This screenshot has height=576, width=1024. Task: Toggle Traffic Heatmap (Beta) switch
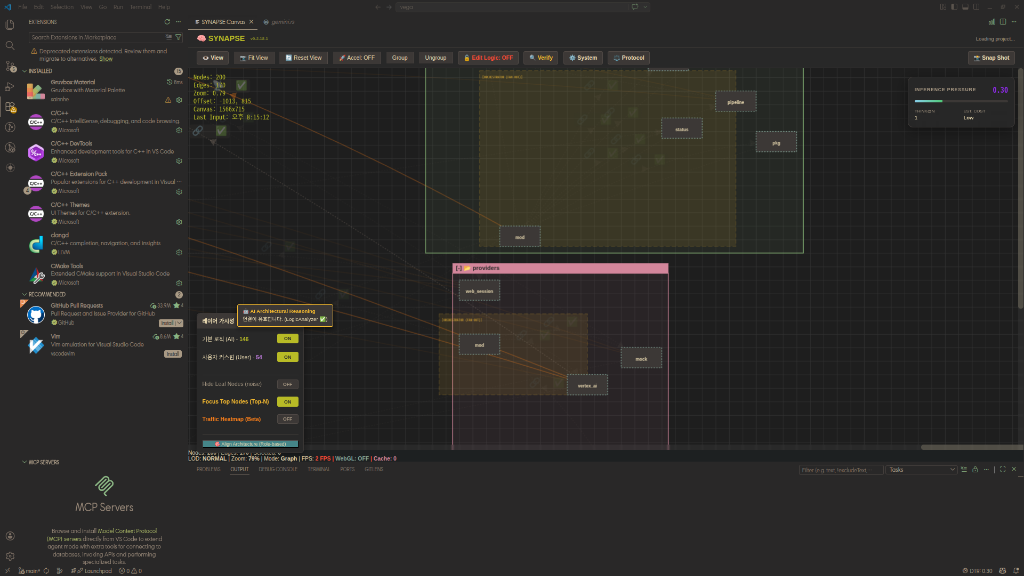tap(287, 419)
